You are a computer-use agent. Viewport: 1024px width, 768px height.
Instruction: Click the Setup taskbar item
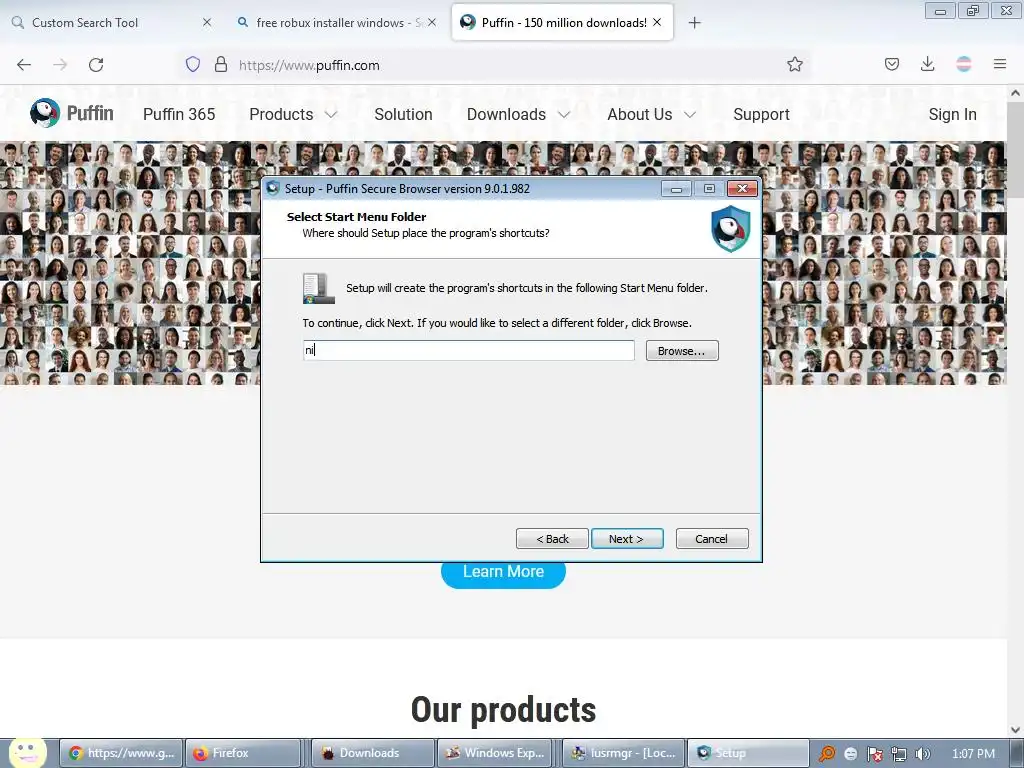[x=748, y=753]
